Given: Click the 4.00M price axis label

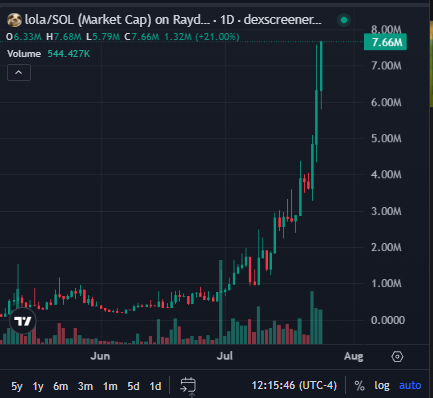Looking at the screenshot, I should (x=386, y=174).
